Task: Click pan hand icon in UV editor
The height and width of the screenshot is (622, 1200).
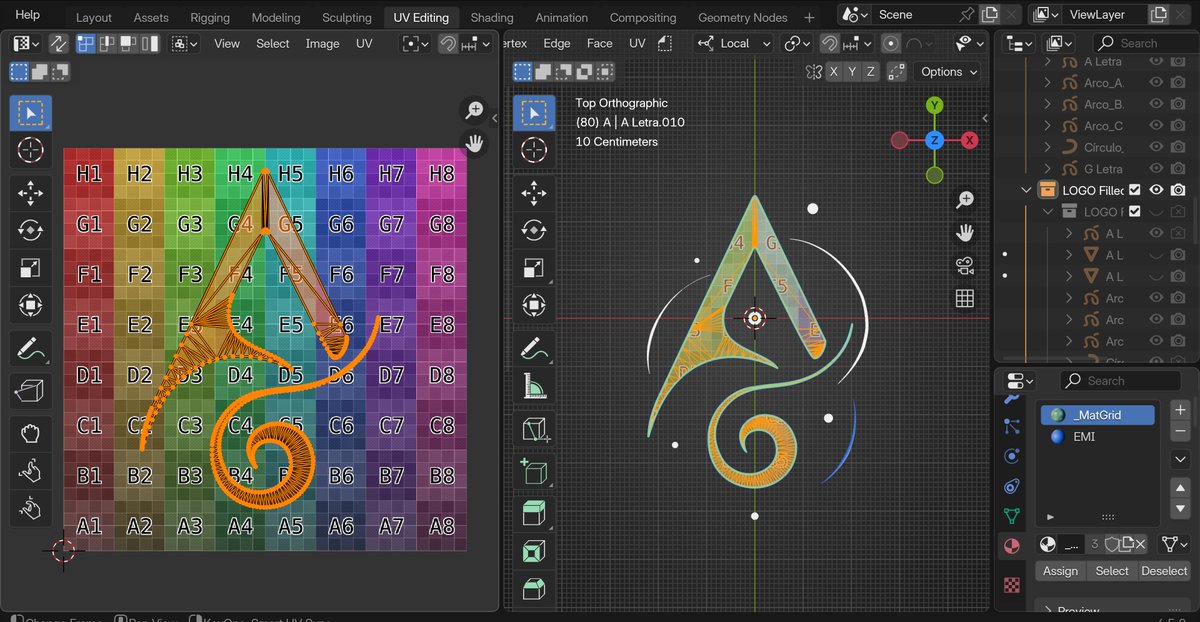Action: (x=474, y=143)
